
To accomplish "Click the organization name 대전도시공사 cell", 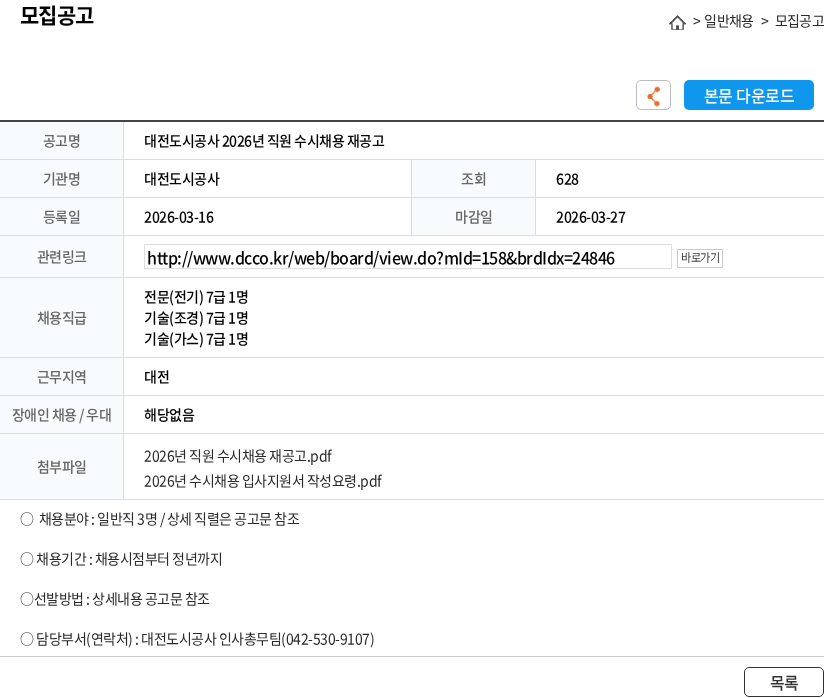I will [x=182, y=179].
